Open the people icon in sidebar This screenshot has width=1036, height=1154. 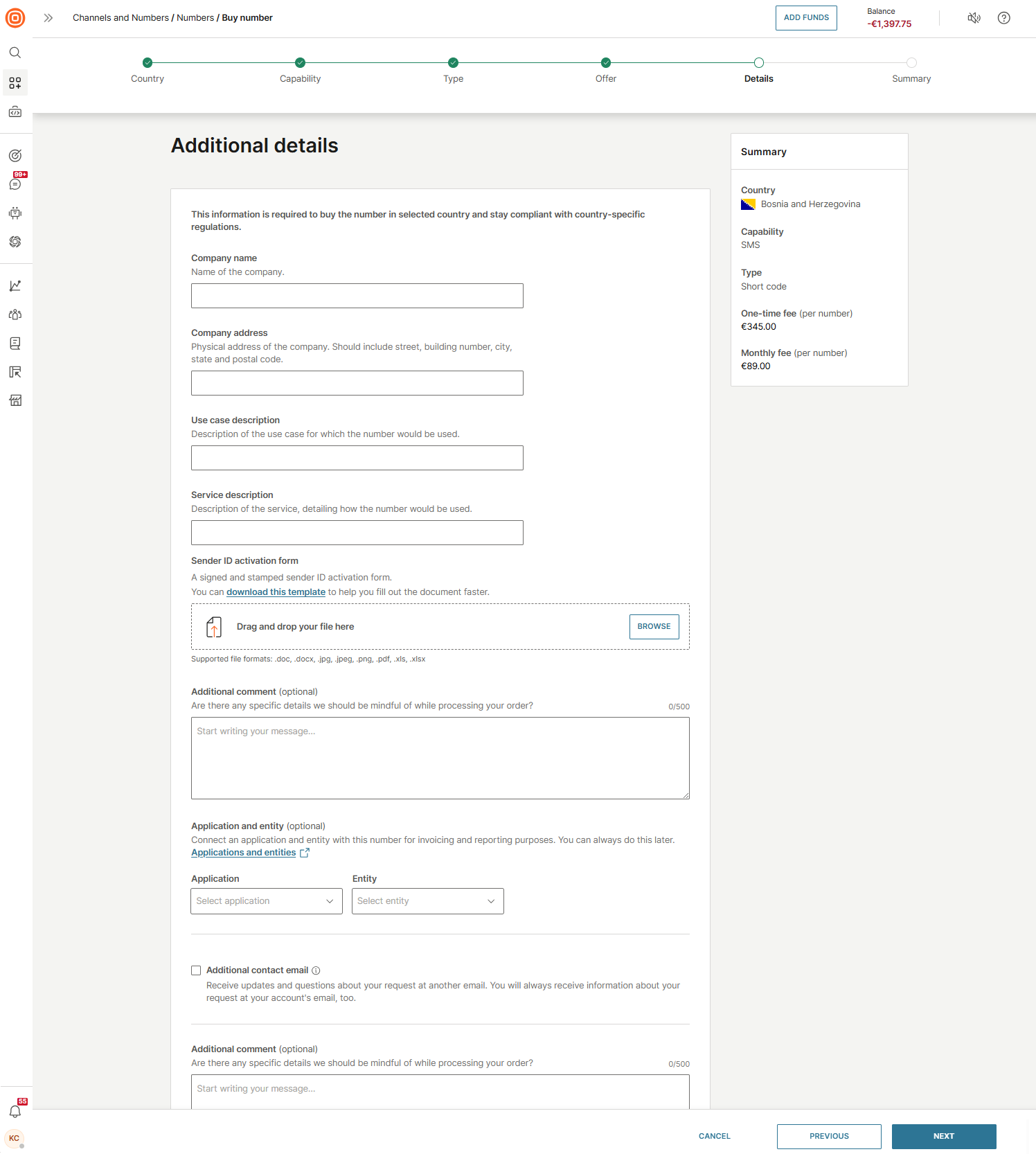coord(15,314)
